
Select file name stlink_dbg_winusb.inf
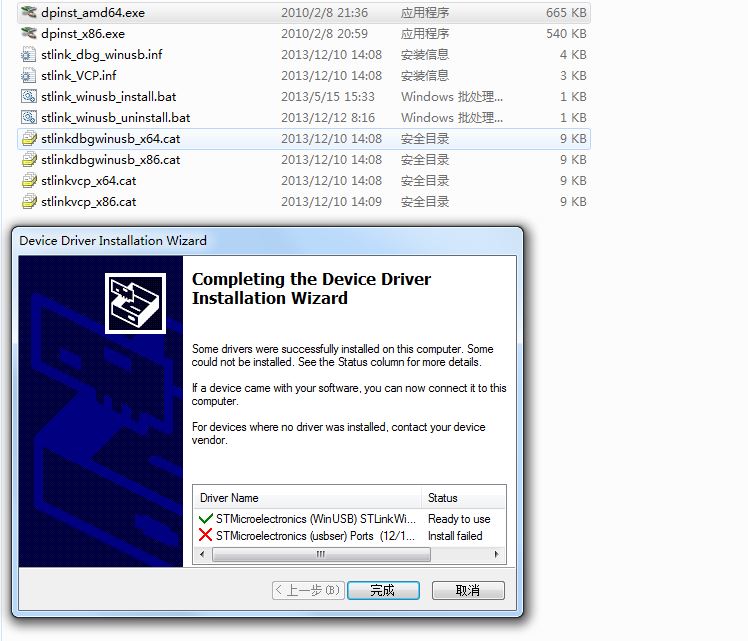pyautogui.click(x=102, y=55)
